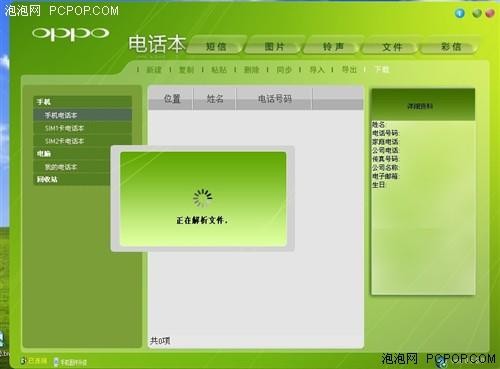Click 导入 in the toolbar

coord(317,70)
